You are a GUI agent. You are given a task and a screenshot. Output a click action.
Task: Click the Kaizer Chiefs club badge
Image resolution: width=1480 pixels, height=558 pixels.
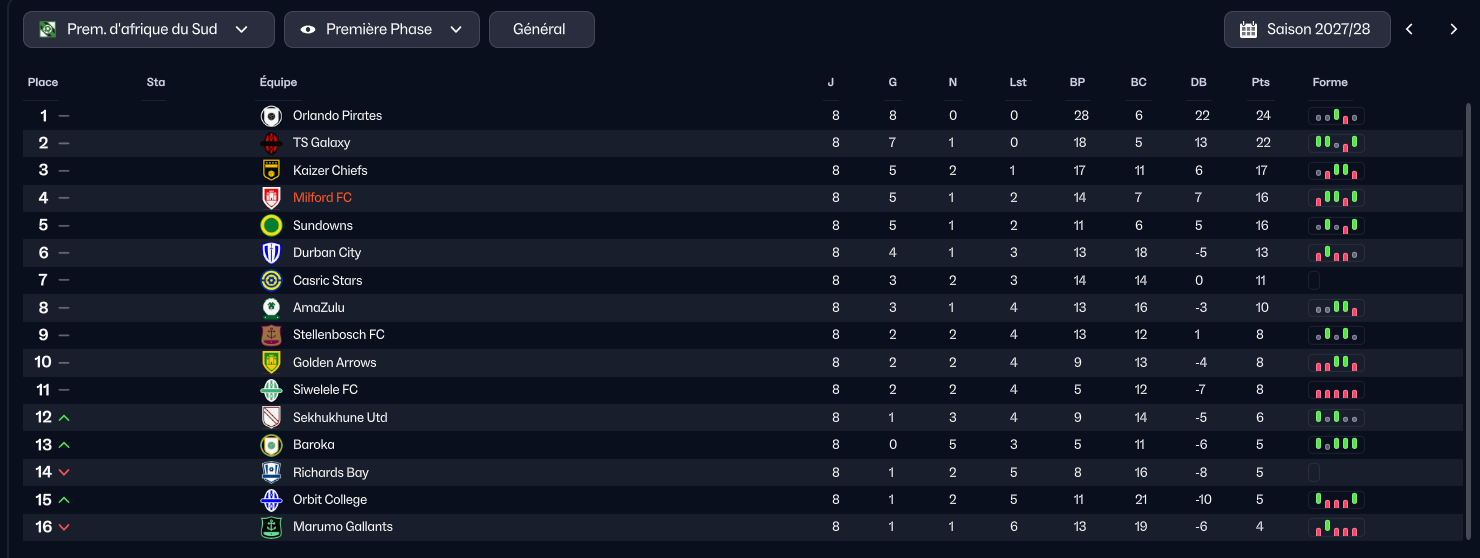coord(271,171)
